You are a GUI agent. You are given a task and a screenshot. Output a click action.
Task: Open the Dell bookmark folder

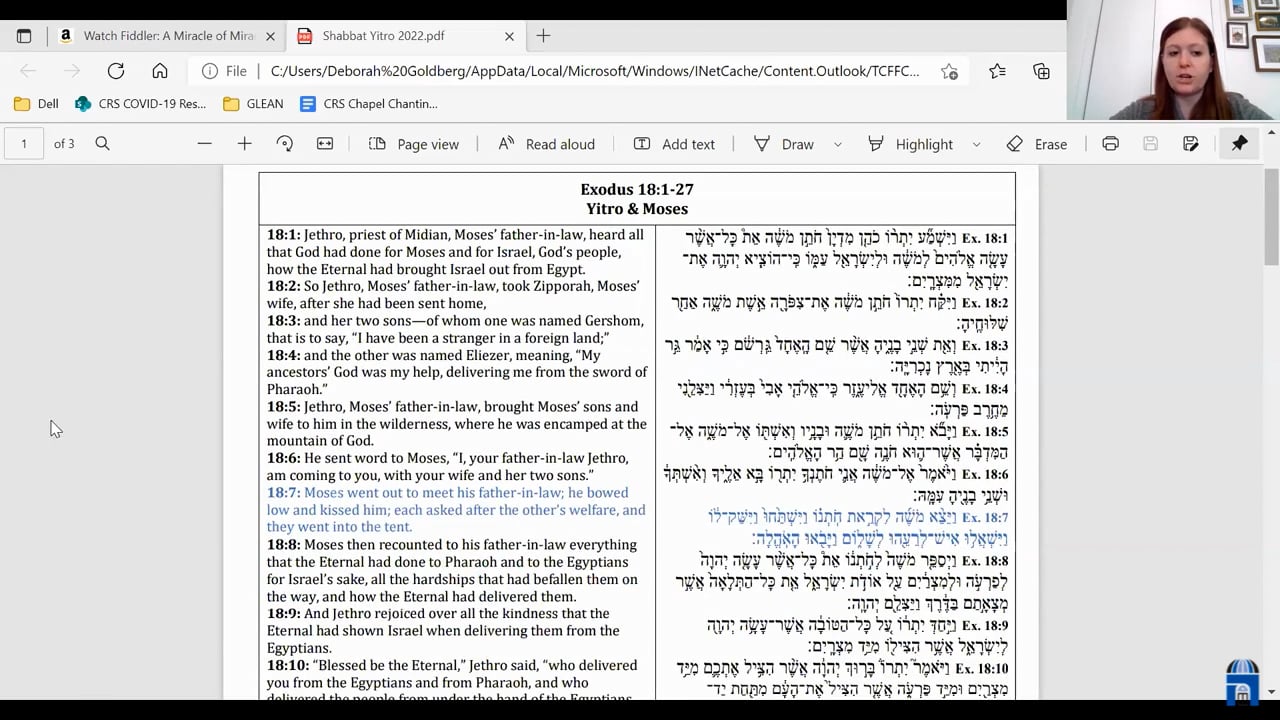click(36, 103)
